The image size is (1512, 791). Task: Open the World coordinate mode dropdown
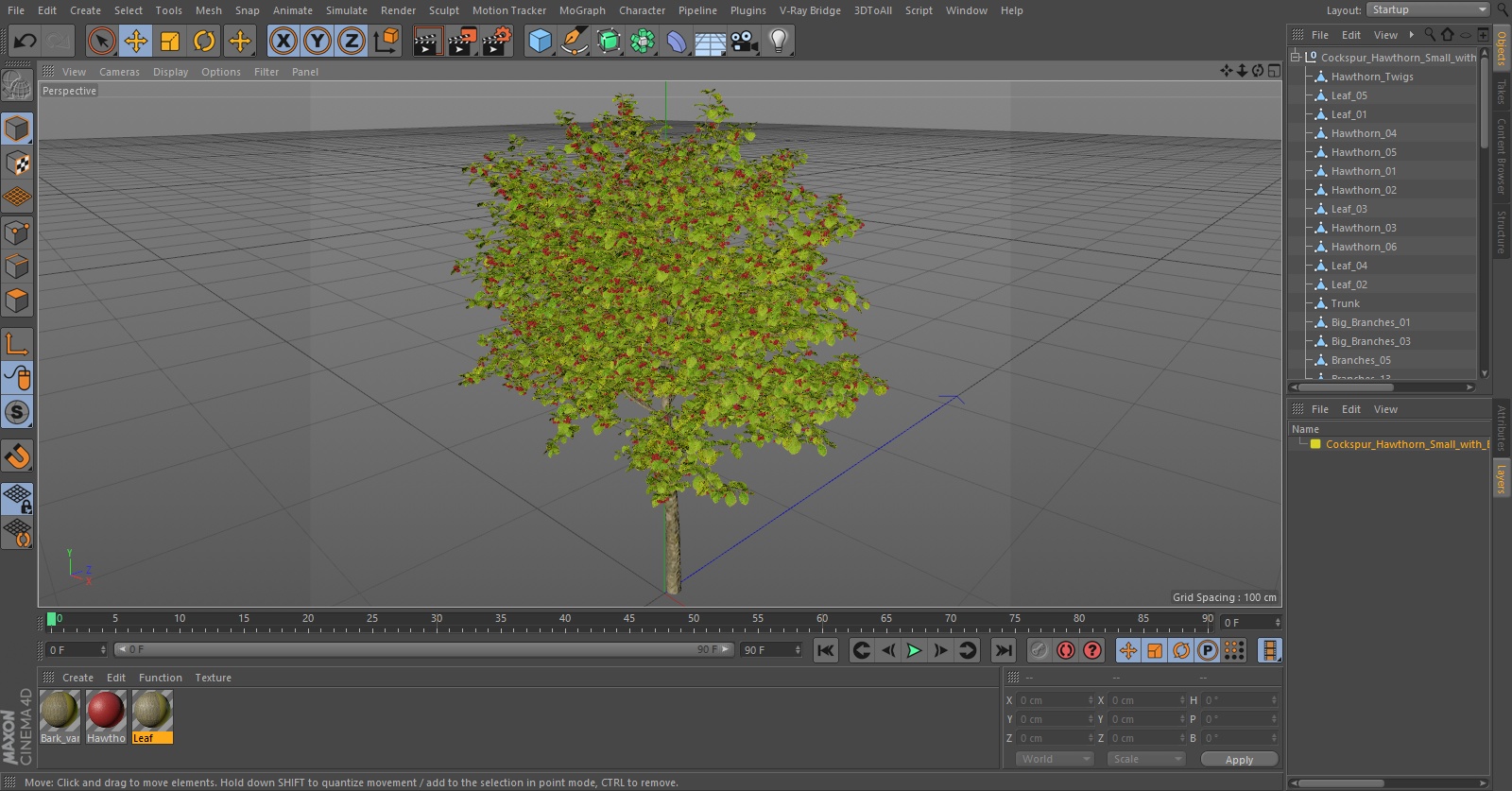(x=1055, y=759)
